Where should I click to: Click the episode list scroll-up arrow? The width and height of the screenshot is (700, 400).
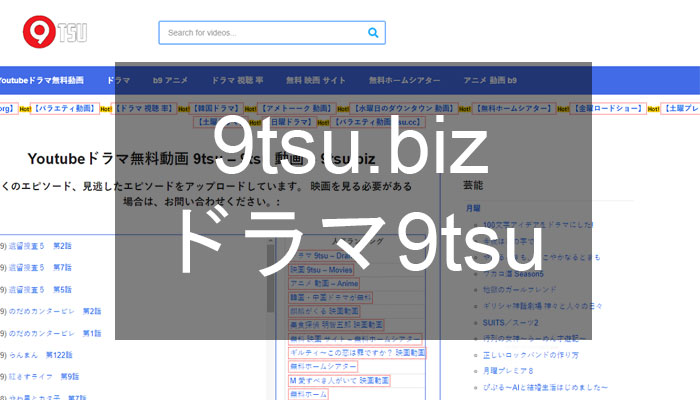(271, 241)
